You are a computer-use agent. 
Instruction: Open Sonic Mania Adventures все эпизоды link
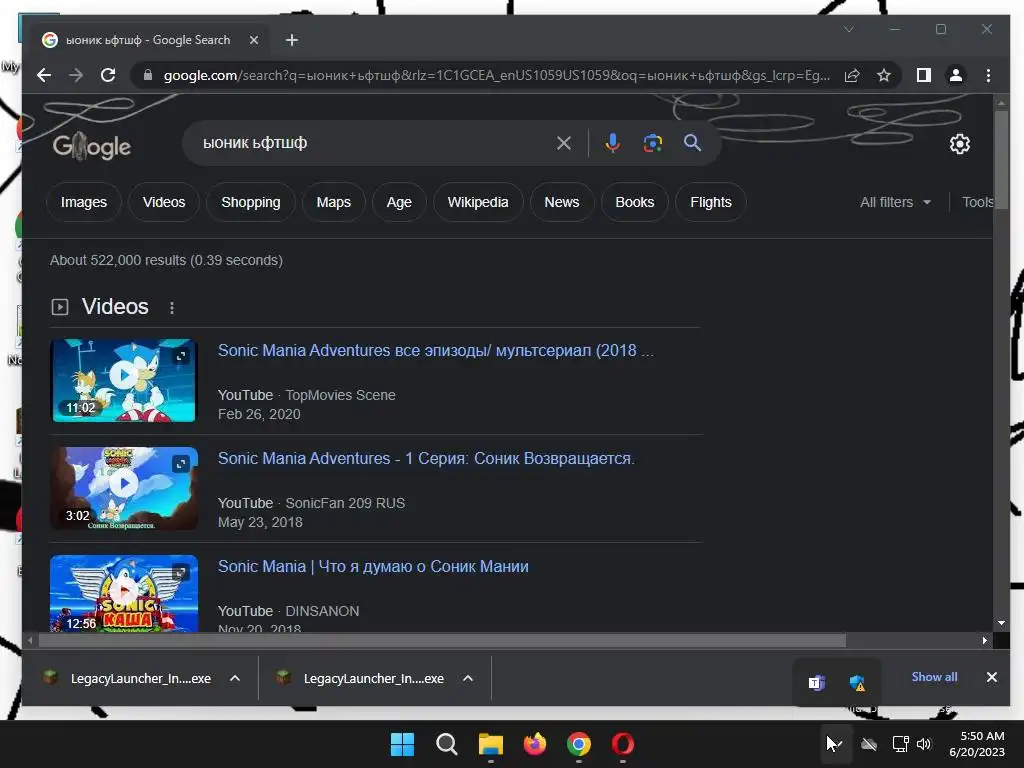436,351
